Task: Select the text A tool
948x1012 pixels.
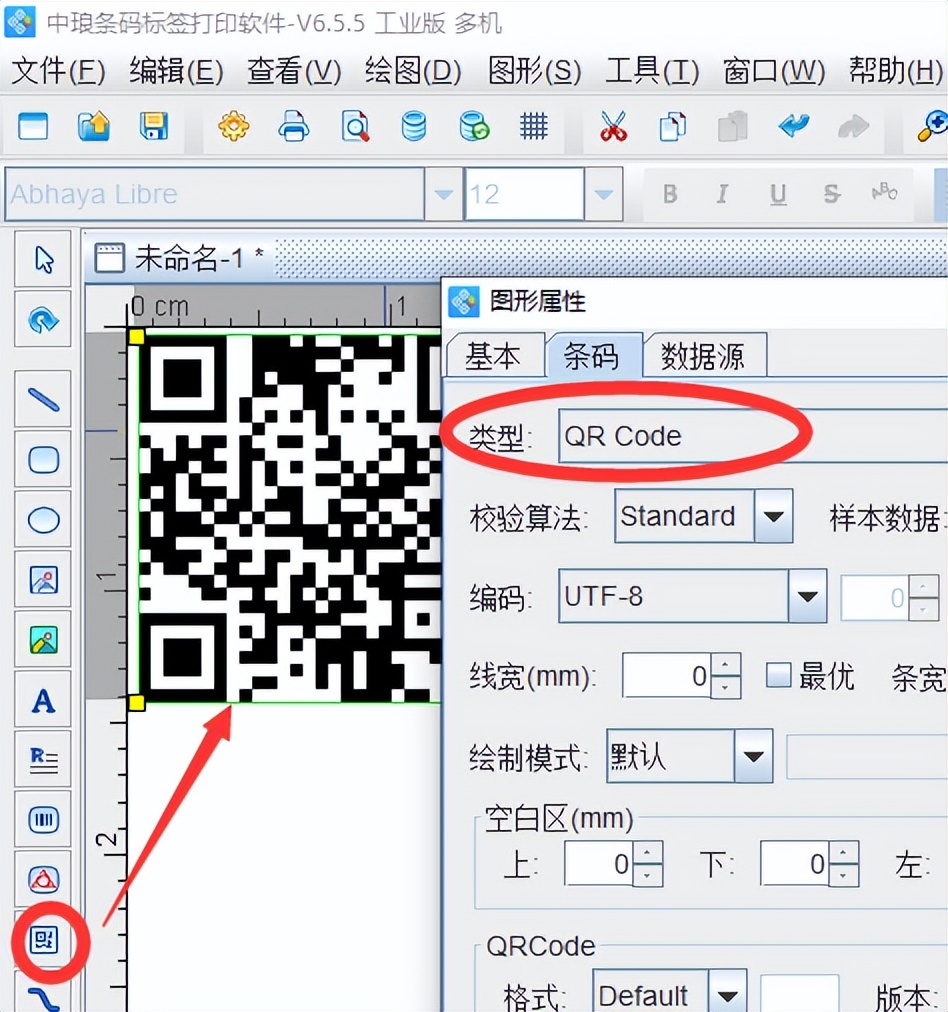Action: pyautogui.click(x=43, y=700)
